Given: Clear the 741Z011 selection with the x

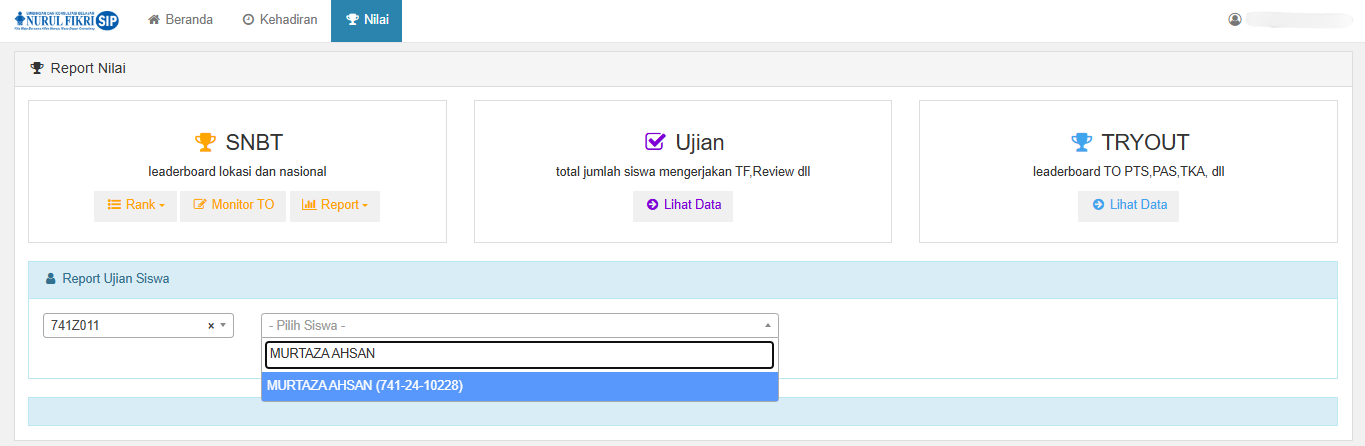Looking at the screenshot, I should [x=211, y=326].
